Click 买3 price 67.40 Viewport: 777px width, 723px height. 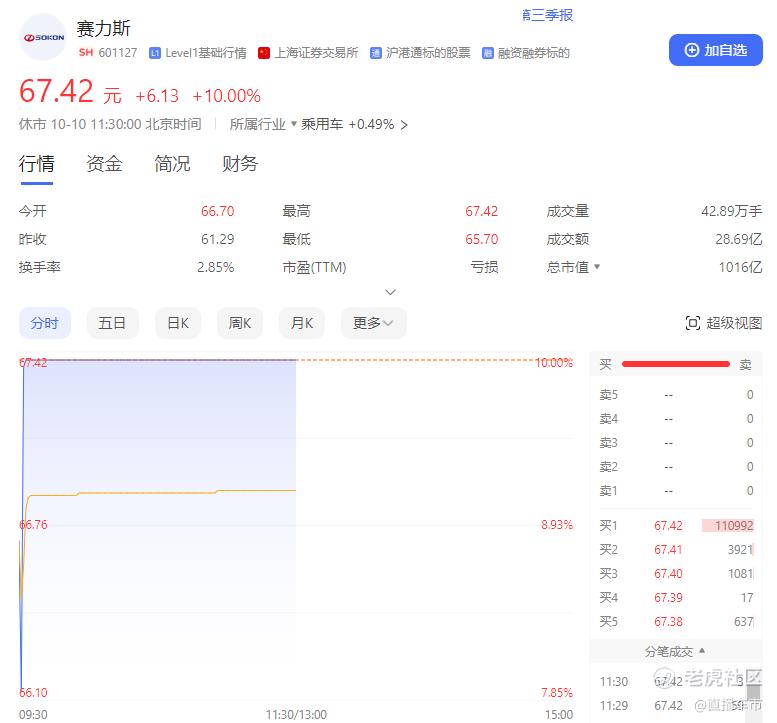coord(668,573)
